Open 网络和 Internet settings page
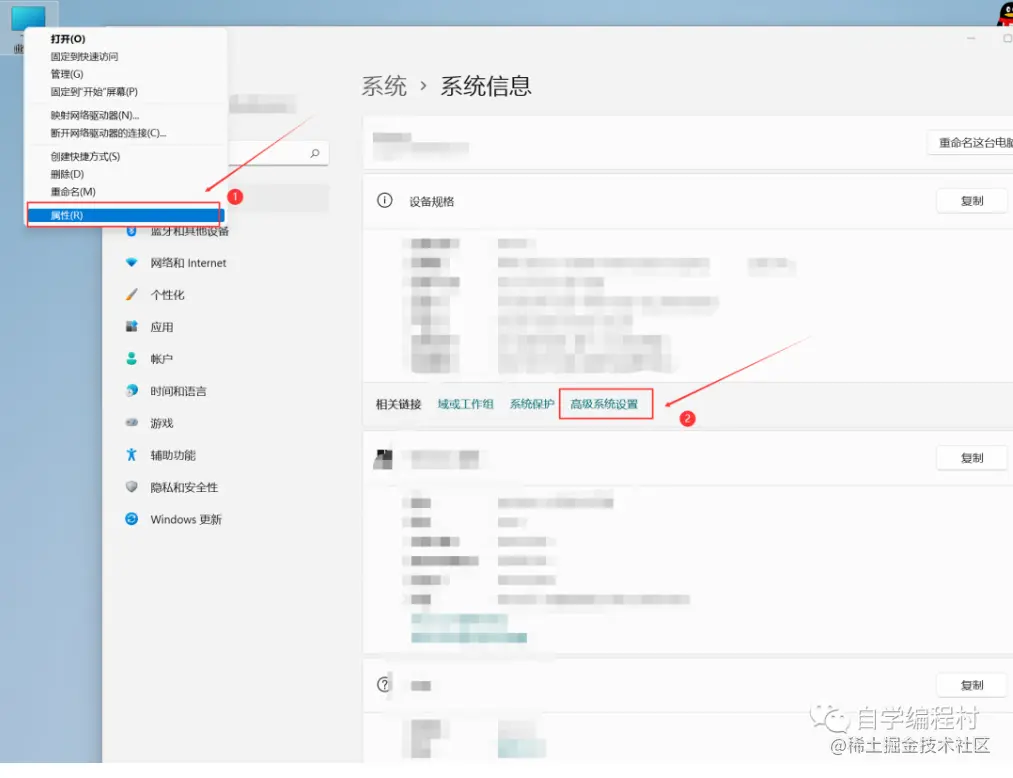Image resolution: width=1013 pixels, height=778 pixels. [x=189, y=263]
